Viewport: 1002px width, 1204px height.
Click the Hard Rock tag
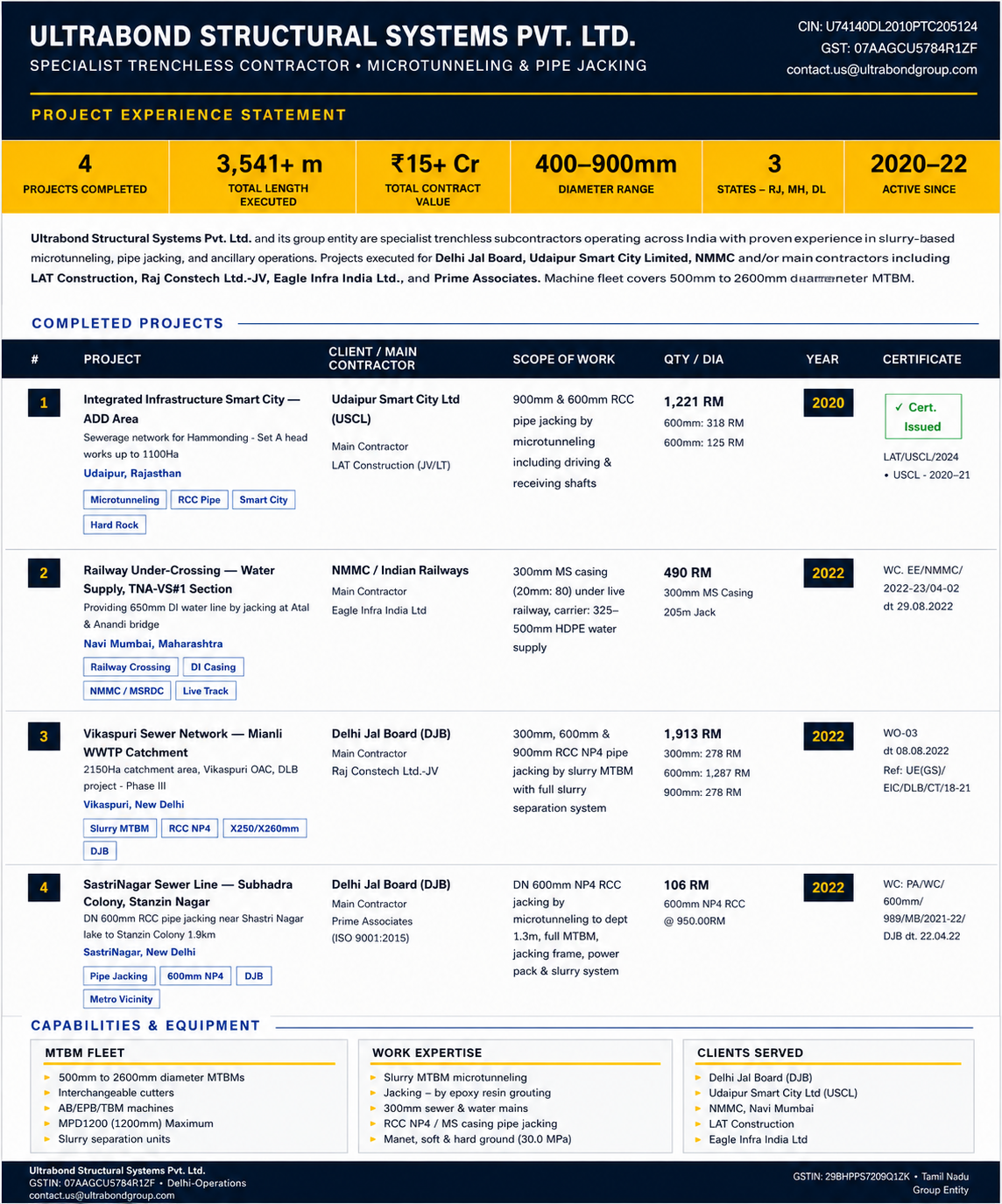(114, 525)
